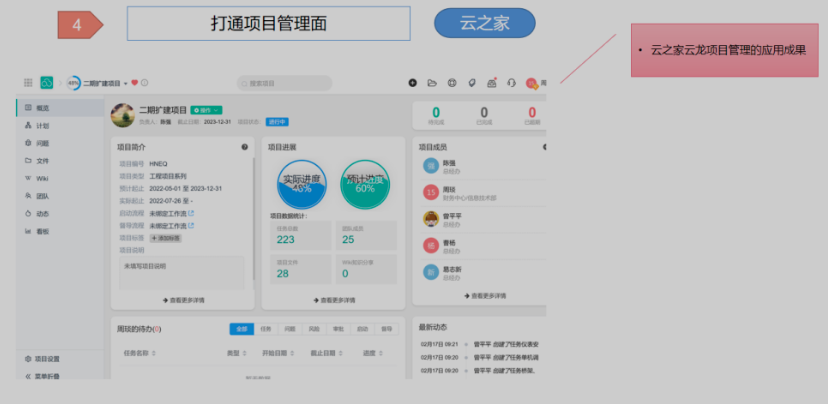
Task: Open 文件 in the sidebar
Action: coord(60,161)
